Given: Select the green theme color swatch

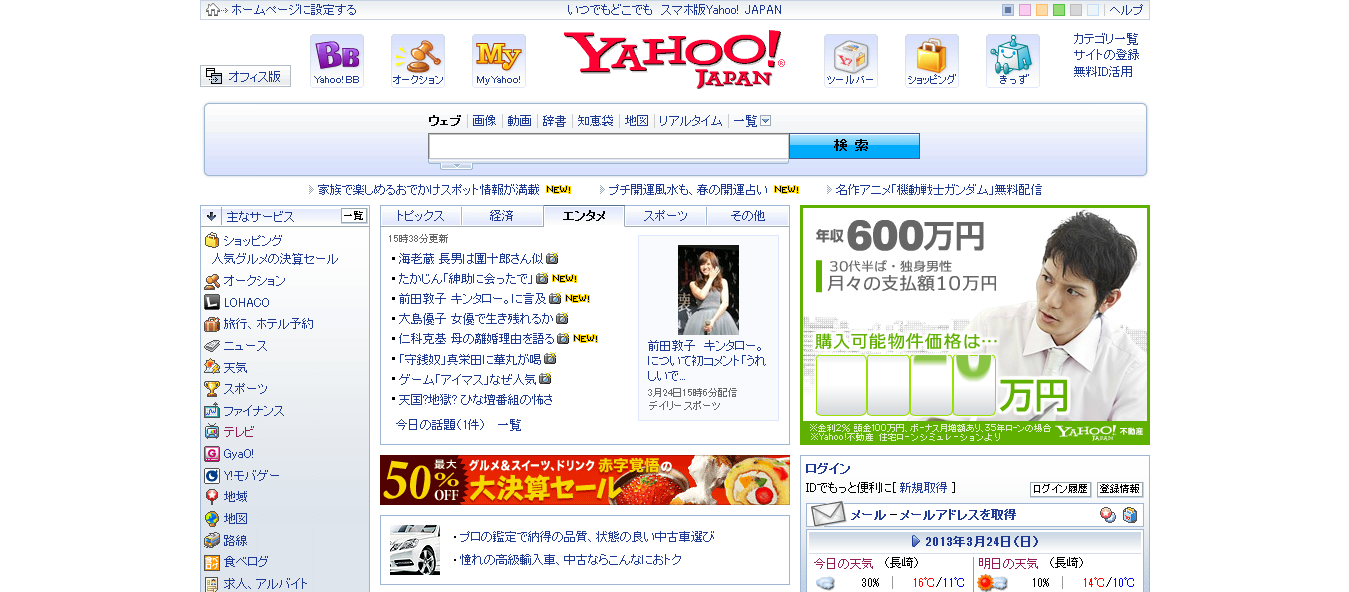Looking at the screenshot, I should point(1059,10).
